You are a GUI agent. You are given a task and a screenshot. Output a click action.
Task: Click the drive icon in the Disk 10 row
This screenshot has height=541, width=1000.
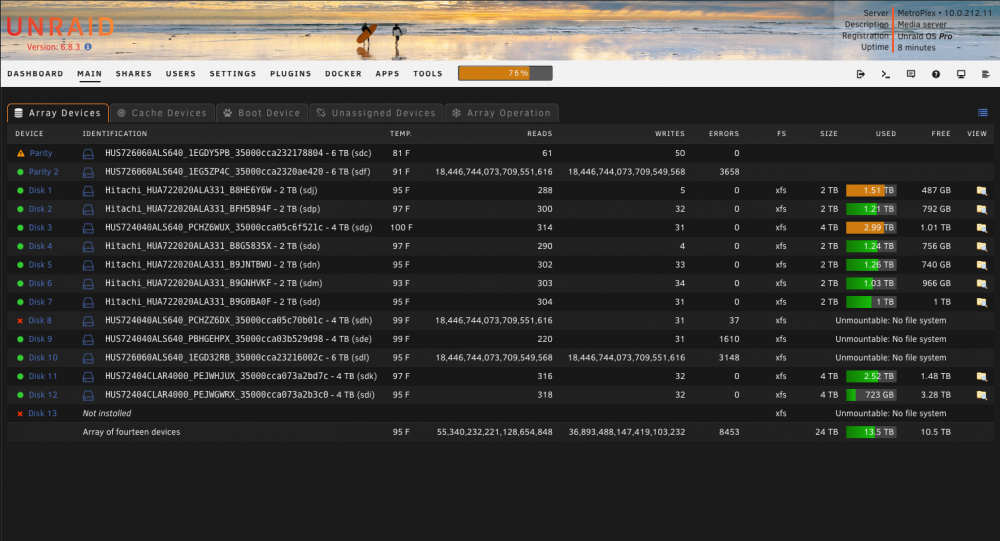click(x=88, y=358)
